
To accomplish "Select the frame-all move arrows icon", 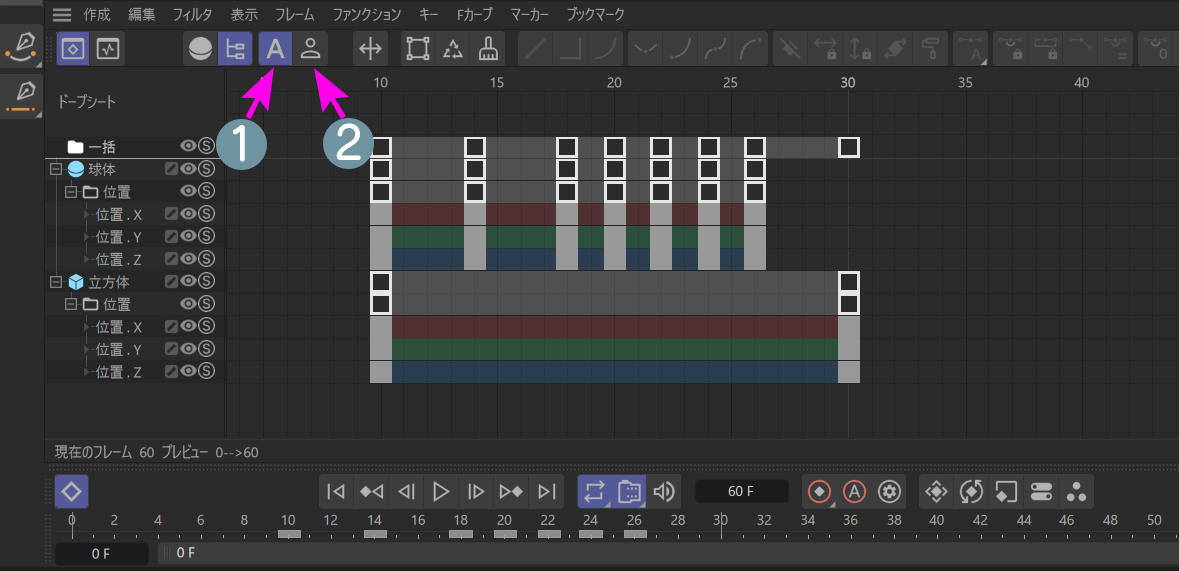I will point(371,48).
